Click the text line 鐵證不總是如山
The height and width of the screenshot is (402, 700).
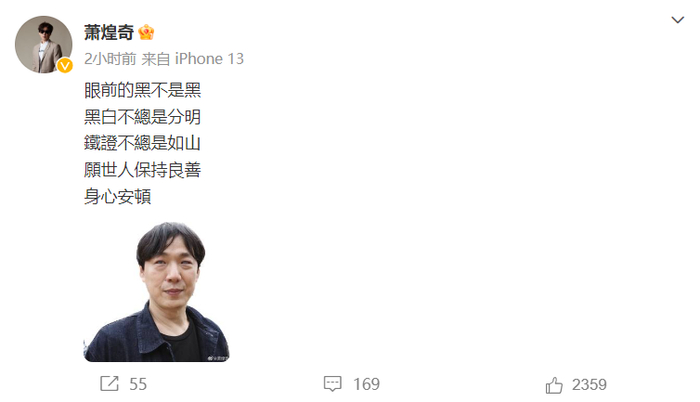(142, 143)
